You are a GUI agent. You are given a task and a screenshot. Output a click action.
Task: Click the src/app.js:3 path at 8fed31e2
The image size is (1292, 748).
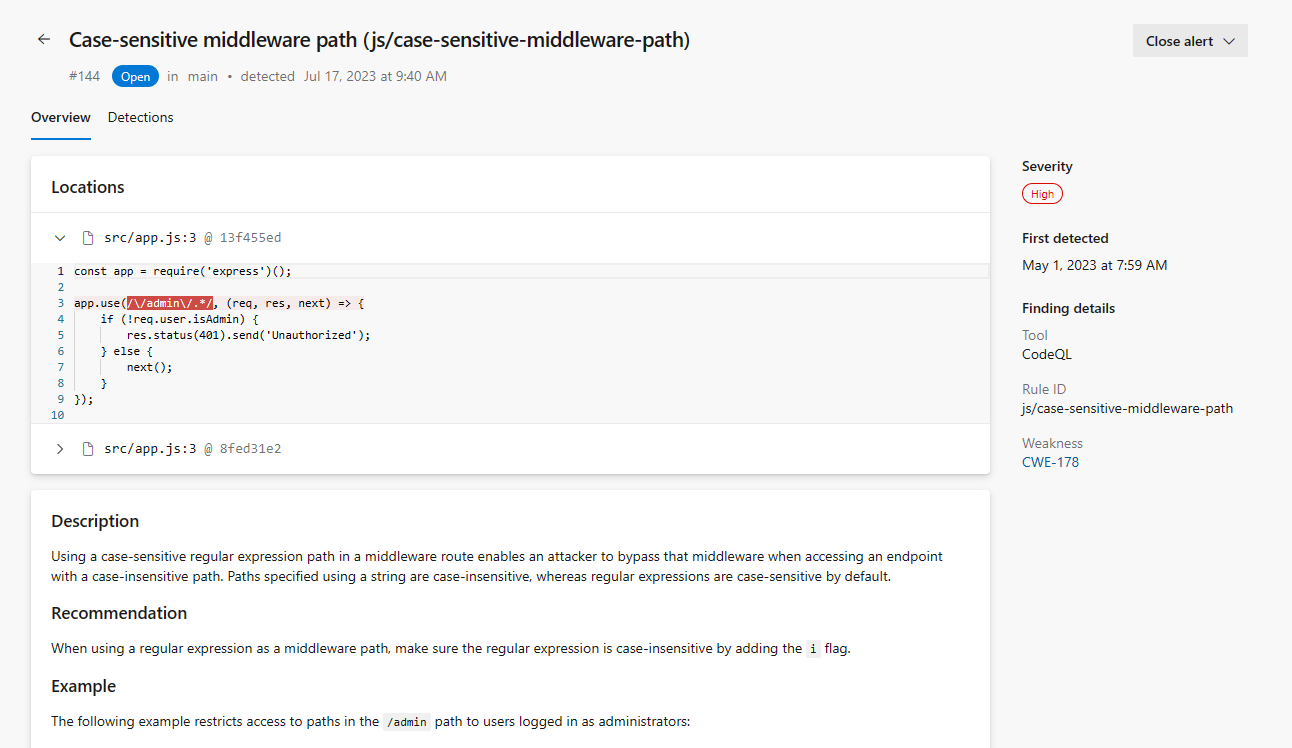(150, 449)
